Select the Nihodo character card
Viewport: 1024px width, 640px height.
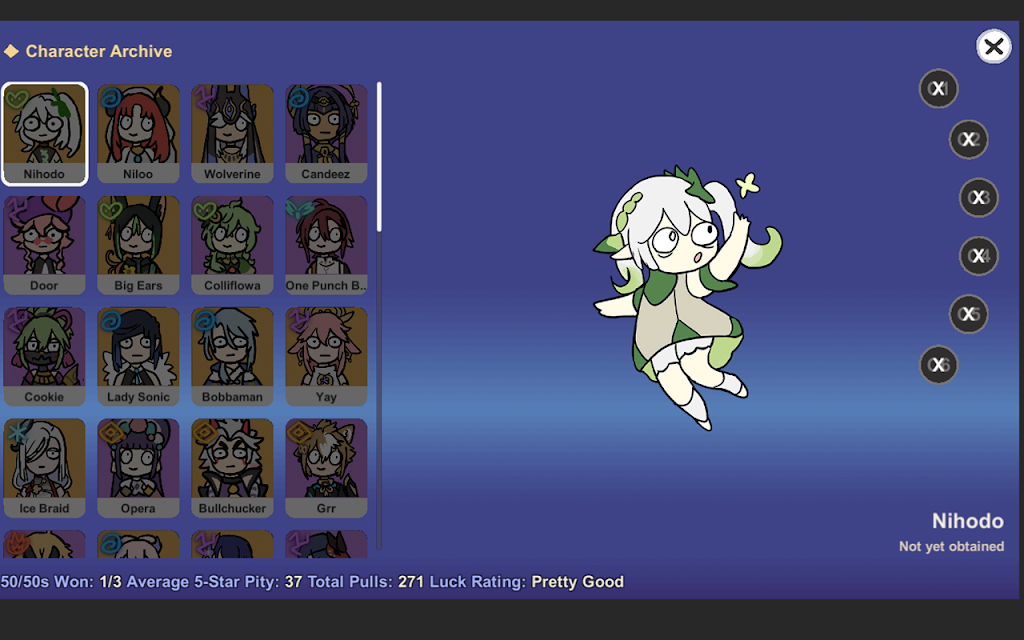pos(45,134)
